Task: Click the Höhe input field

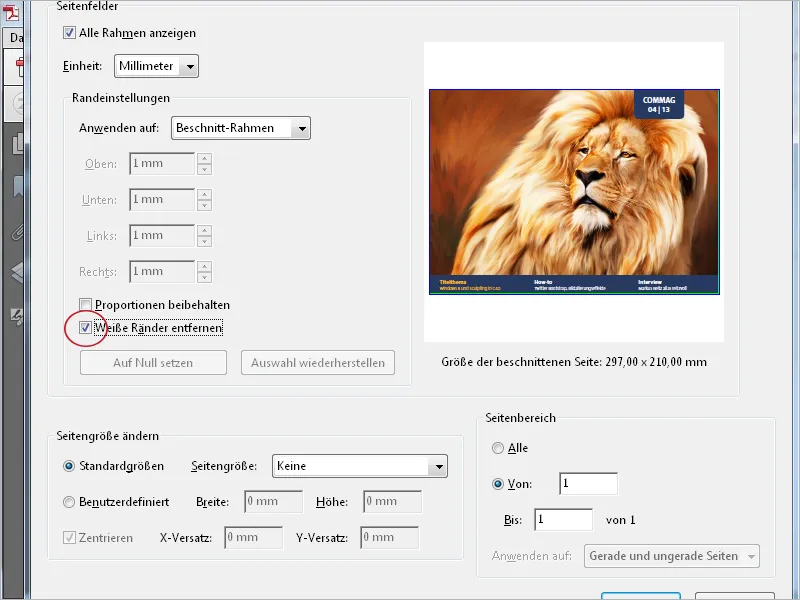Action: click(392, 502)
